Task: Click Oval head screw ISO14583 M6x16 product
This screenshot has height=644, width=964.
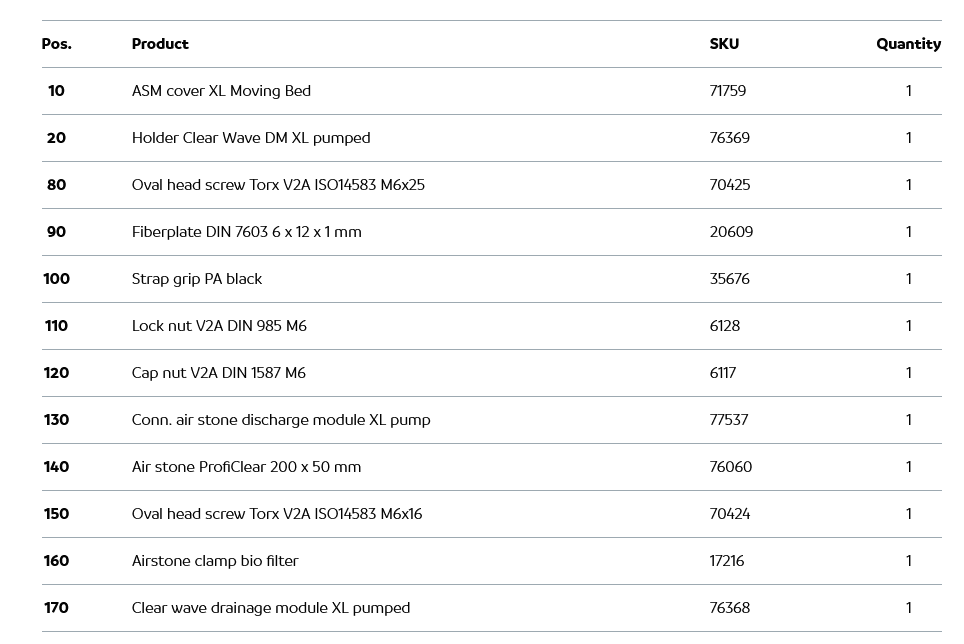Action: [277, 514]
